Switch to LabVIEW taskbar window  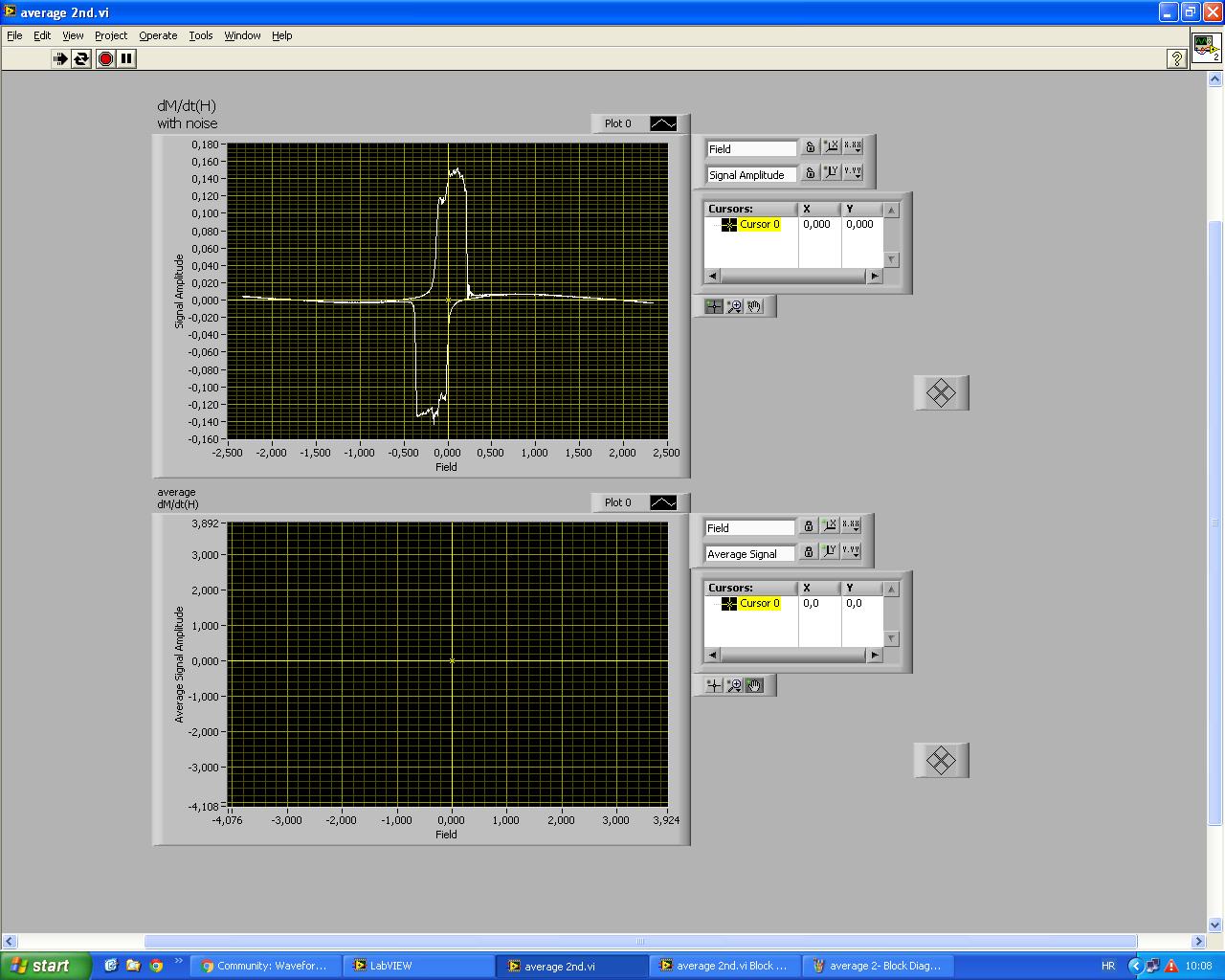pyautogui.click(x=419, y=966)
